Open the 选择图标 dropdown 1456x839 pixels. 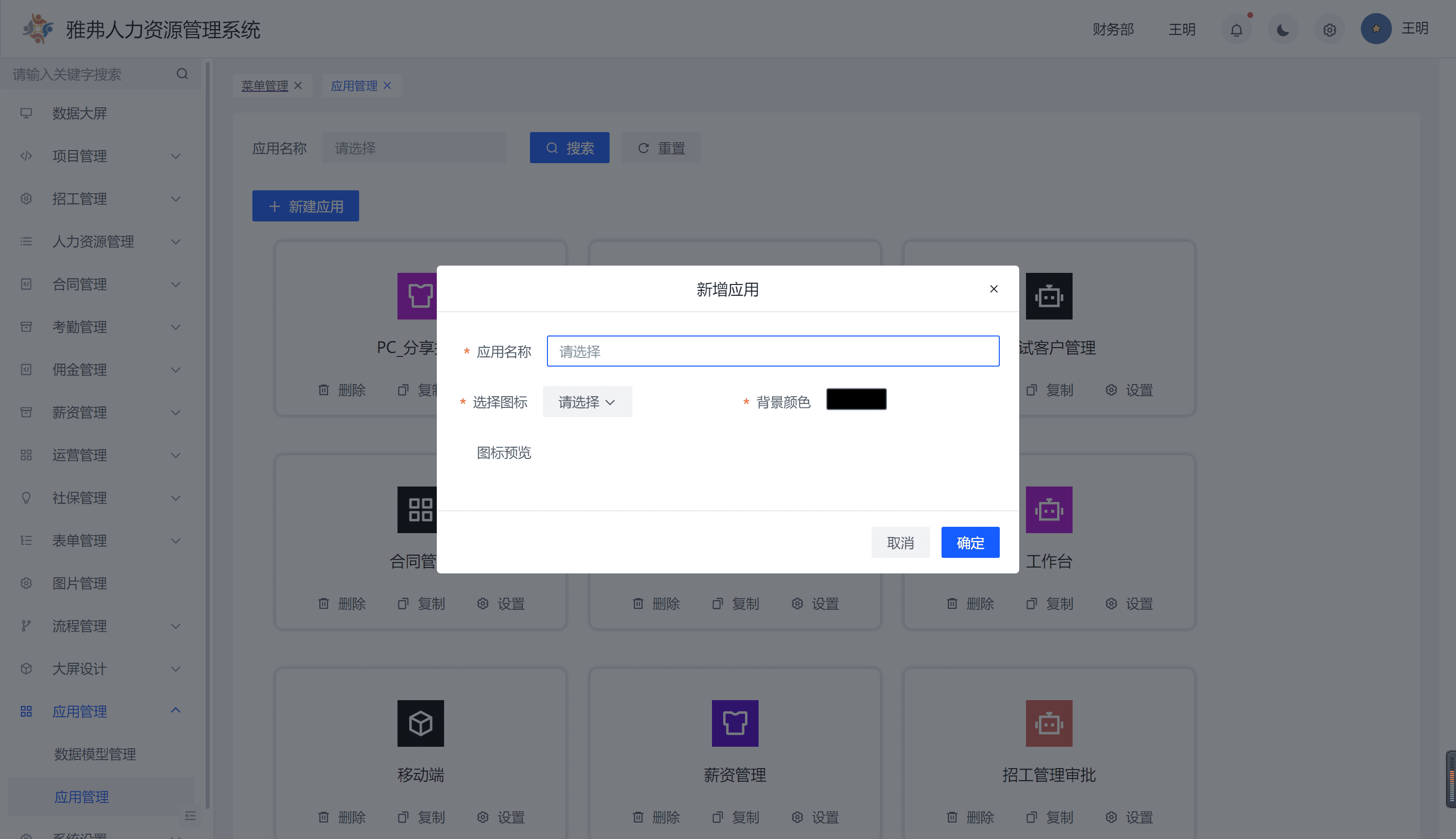587,402
